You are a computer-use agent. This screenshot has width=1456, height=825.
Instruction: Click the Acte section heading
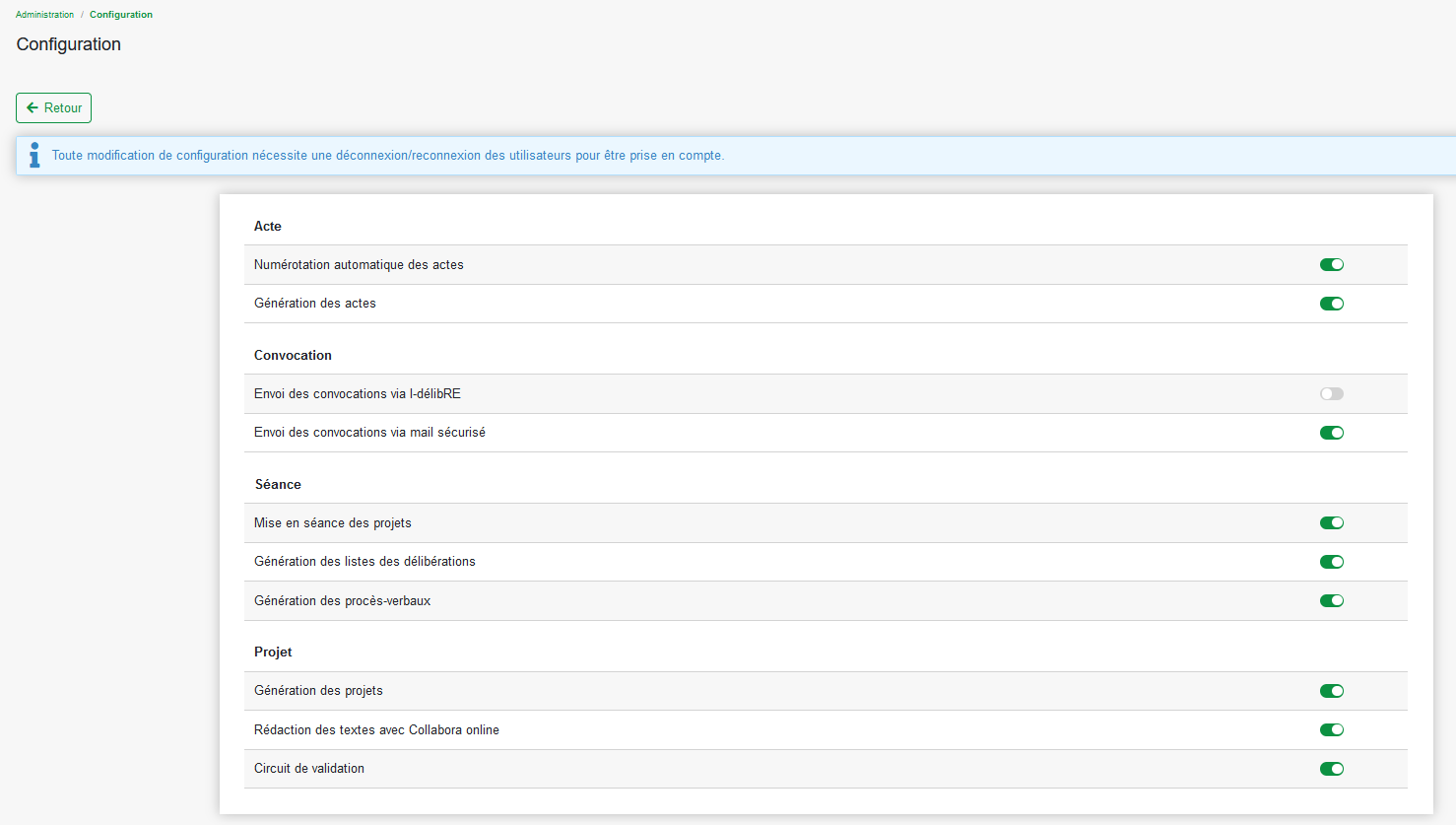point(267,226)
